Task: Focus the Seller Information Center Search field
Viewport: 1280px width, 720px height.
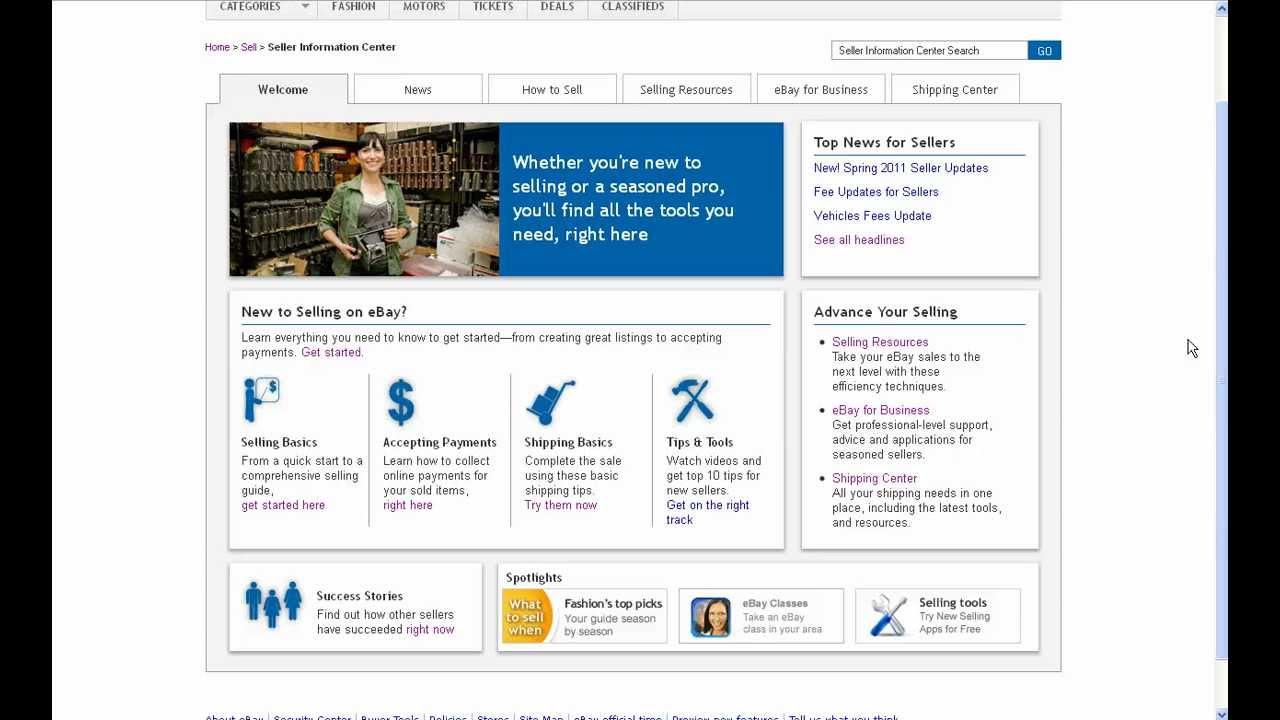Action: coord(929,50)
